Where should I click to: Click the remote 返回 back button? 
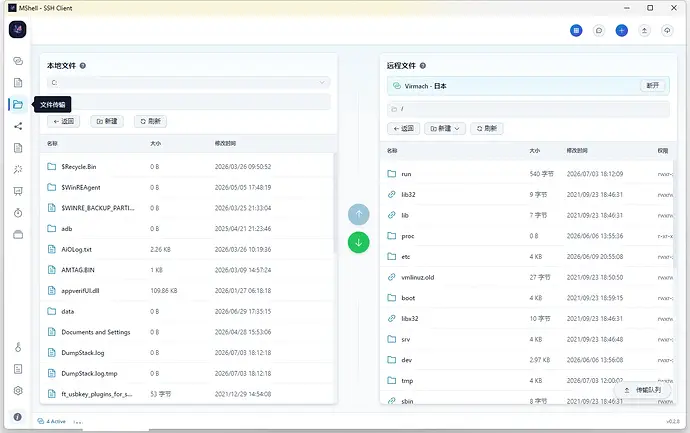[x=404, y=128]
